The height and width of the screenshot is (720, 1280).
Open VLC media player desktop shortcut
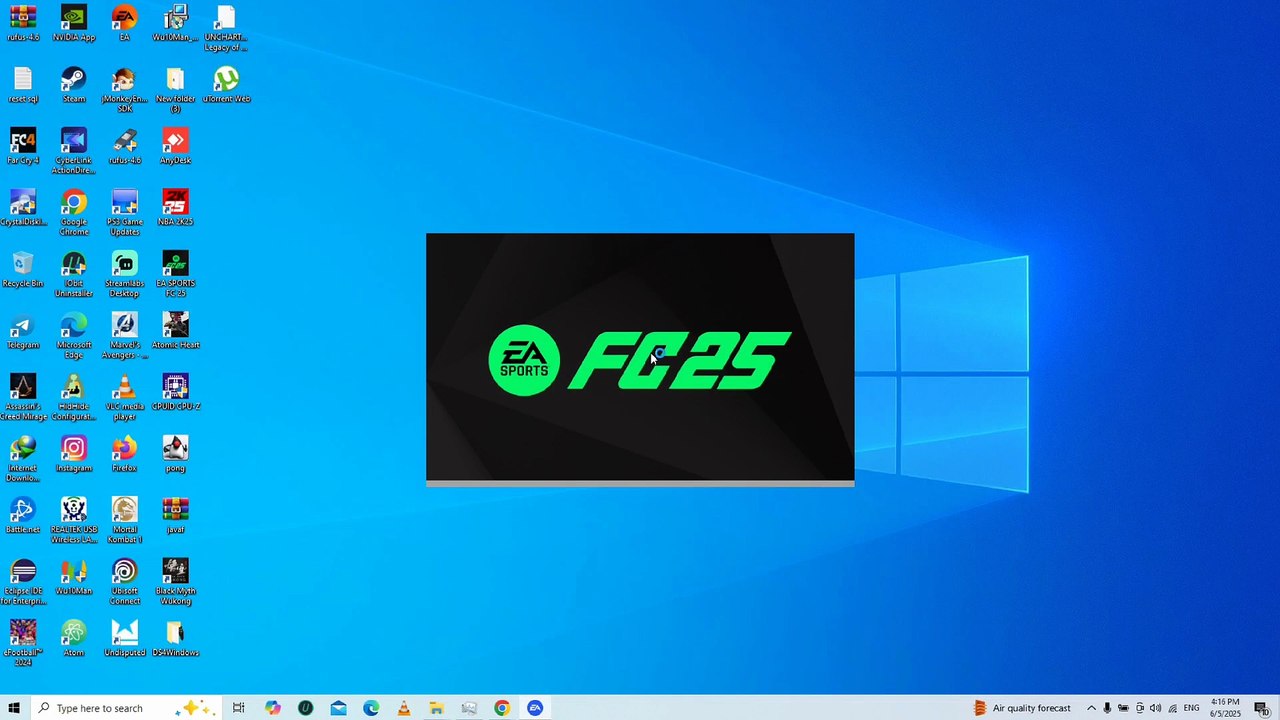[x=124, y=398]
